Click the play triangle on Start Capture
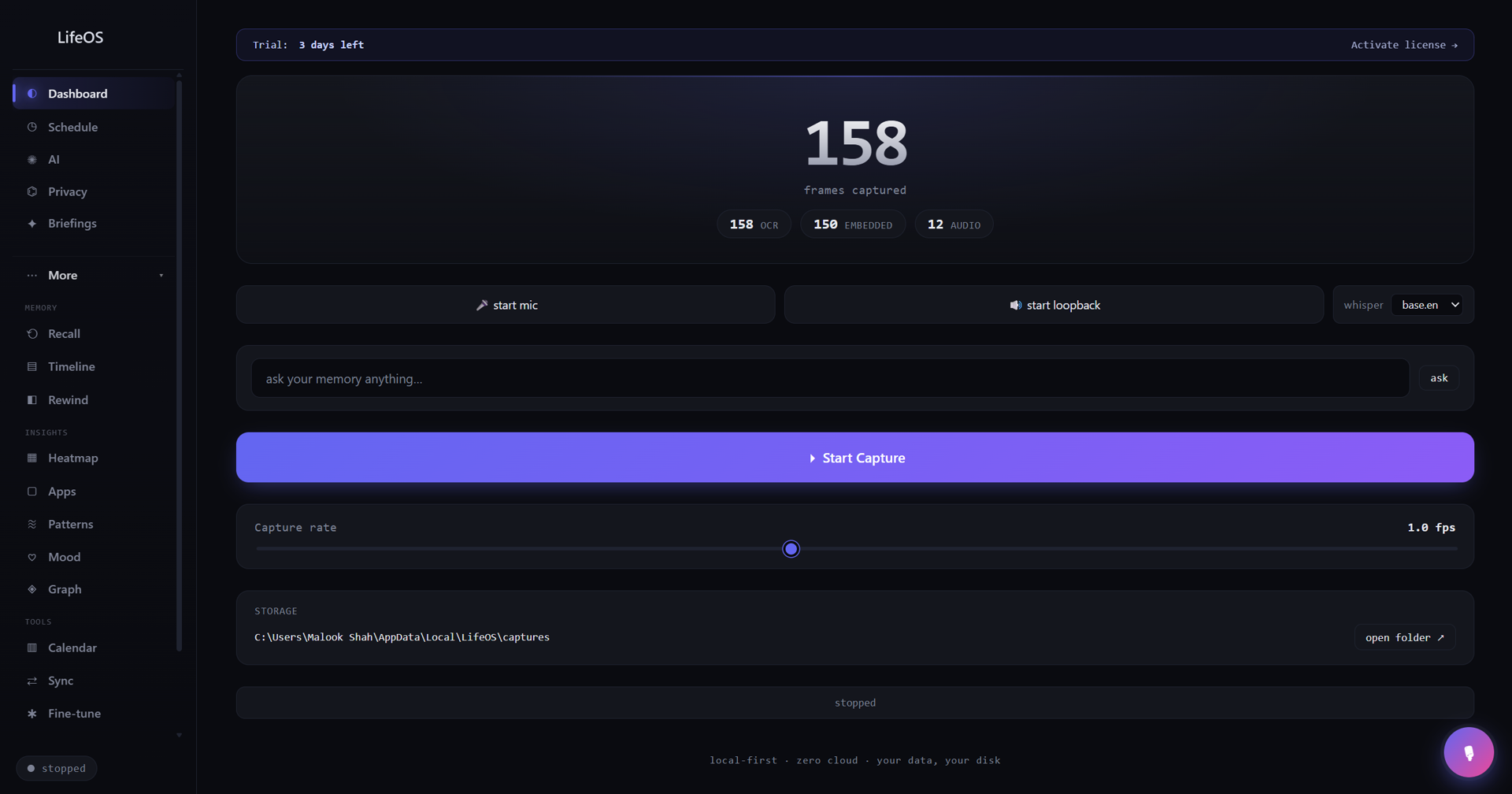The image size is (1512, 794). pyautogui.click(x=812, y=458)
